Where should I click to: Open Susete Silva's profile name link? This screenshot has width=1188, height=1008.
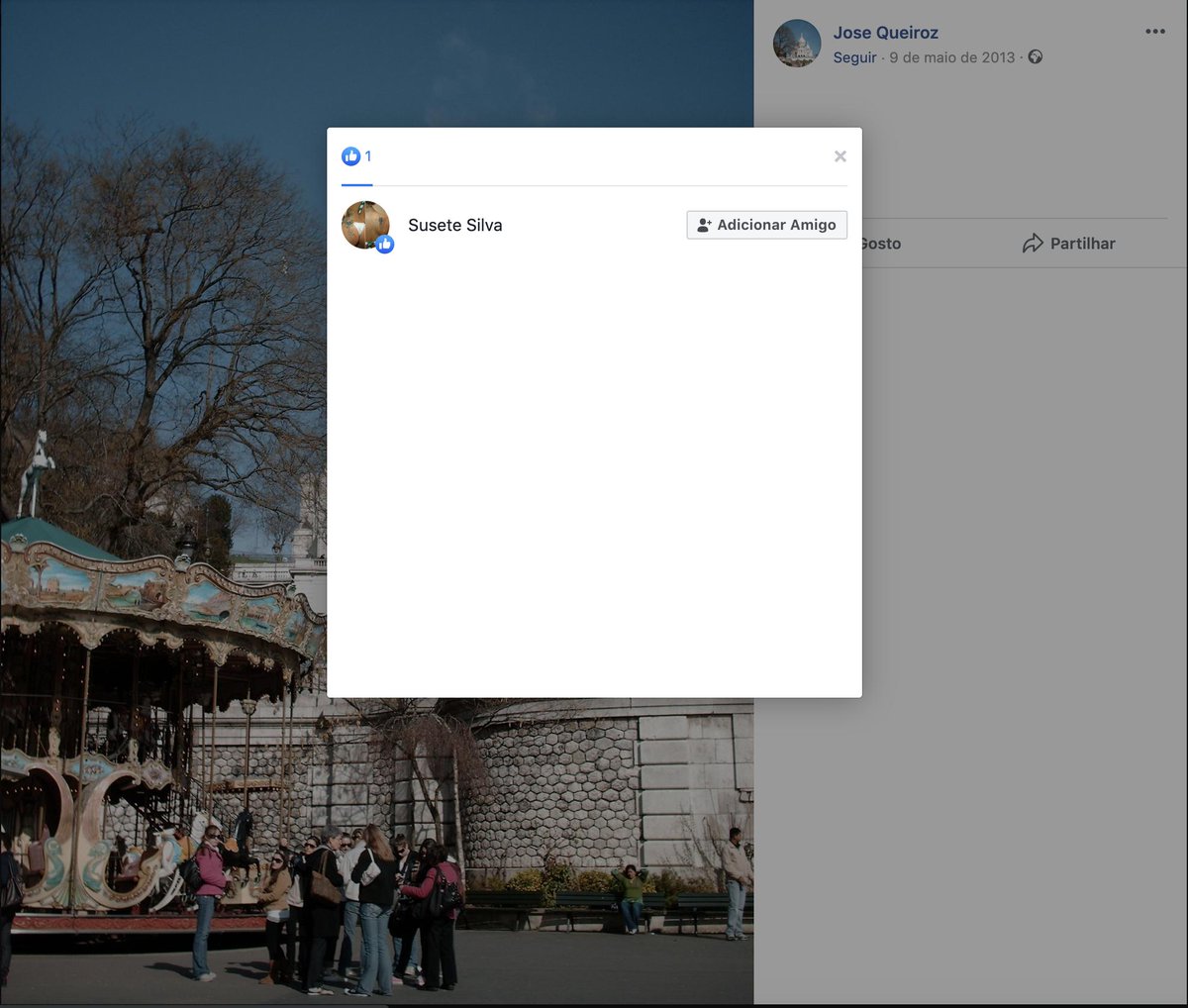click(x=455, y=225)
